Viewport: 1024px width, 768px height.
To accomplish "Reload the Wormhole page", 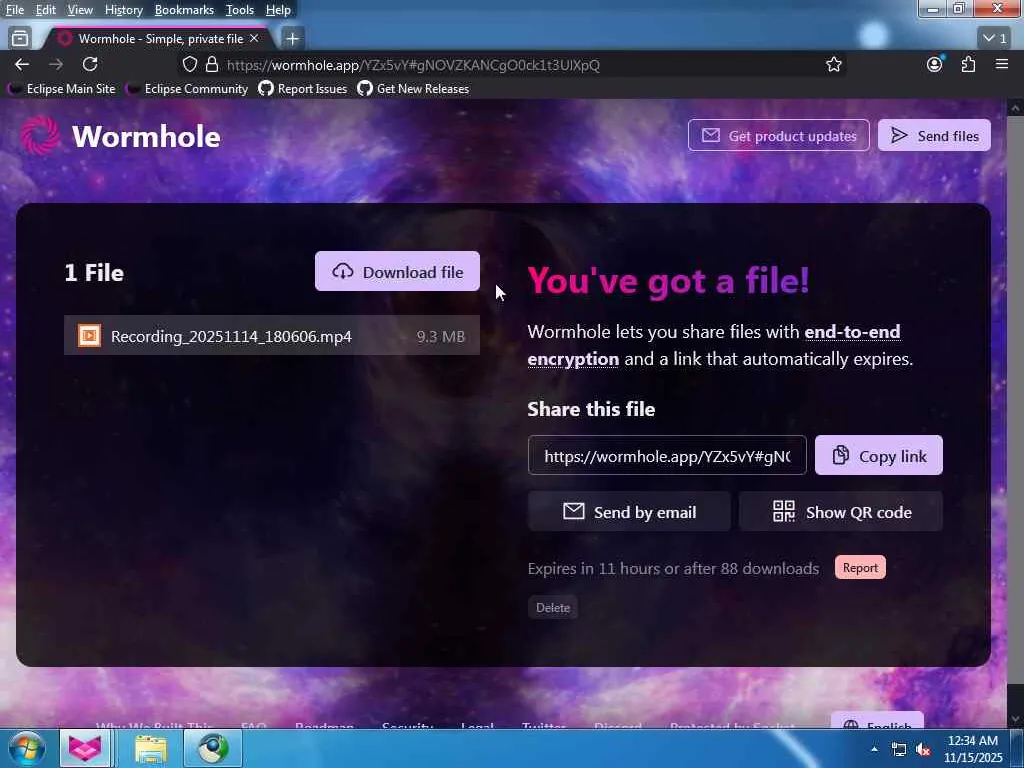I will pos(90,64).
